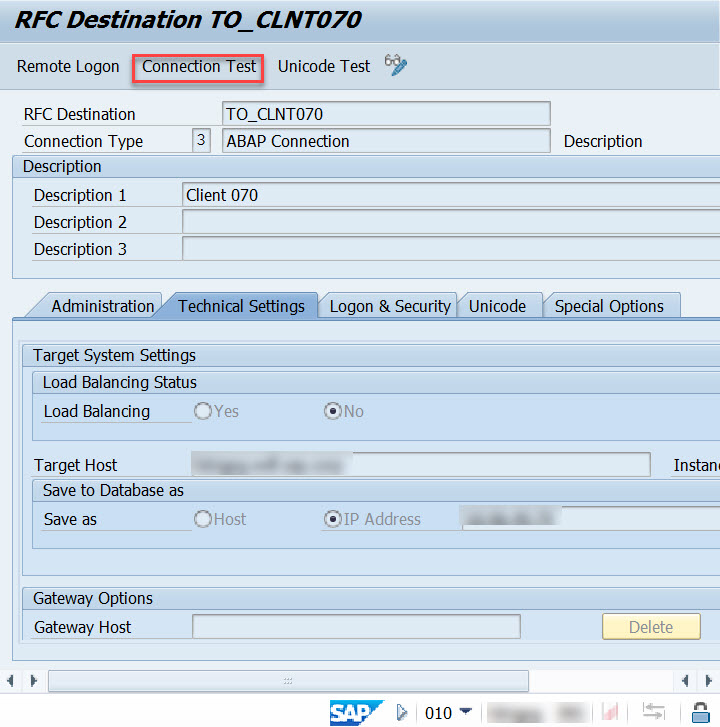Click the Description 1 field 'Client 070'

[451, 195]
